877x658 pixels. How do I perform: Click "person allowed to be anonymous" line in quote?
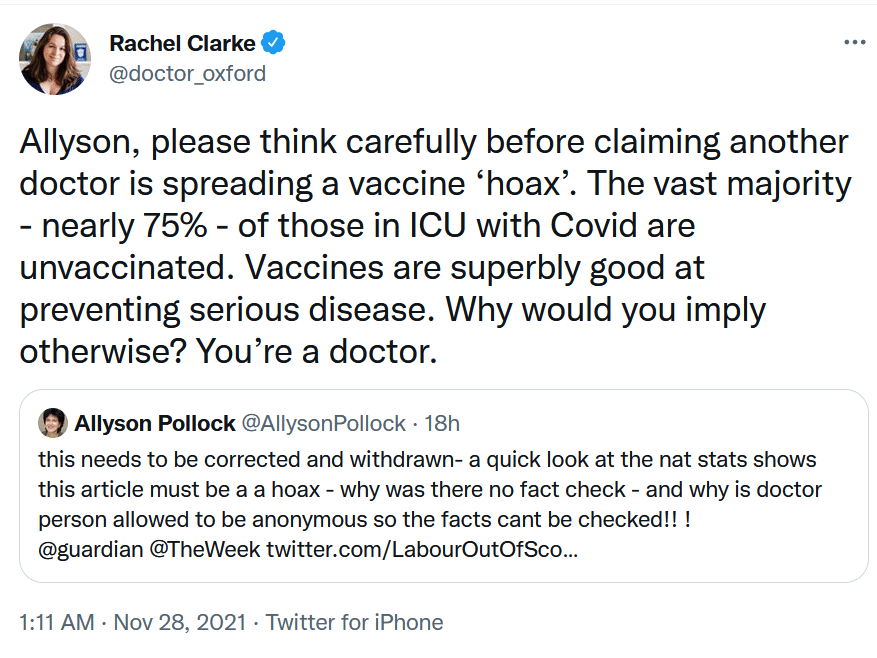[365, 520]
